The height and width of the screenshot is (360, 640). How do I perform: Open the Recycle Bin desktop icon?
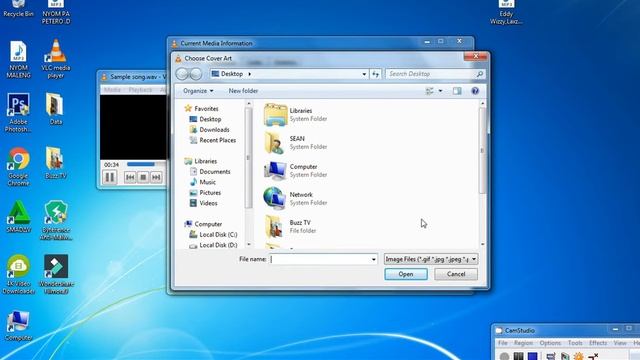(x=18, y=8)
